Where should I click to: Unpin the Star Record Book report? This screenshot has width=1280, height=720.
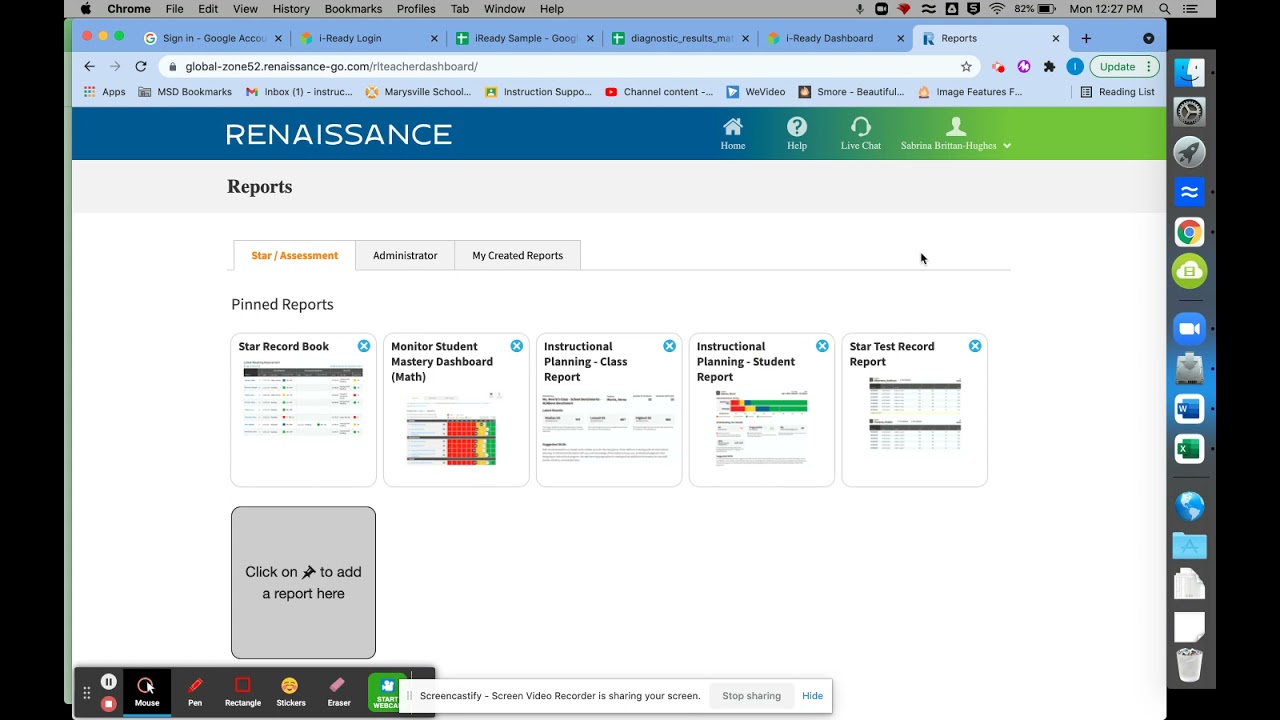(364, 346)
